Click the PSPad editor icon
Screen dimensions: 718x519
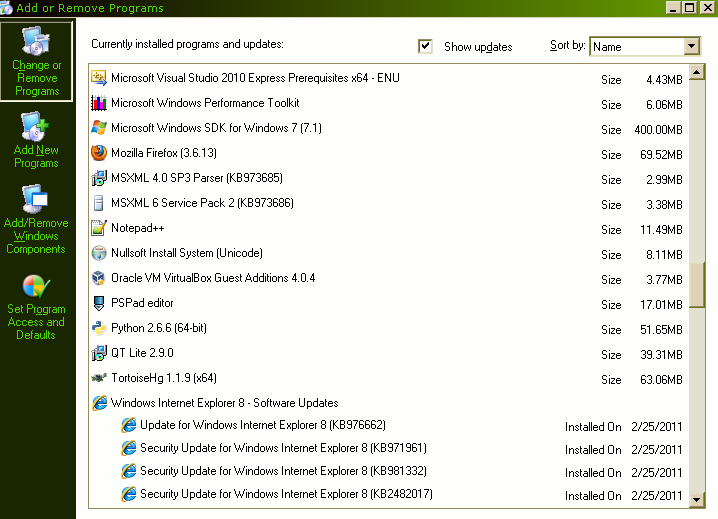pos(98,303)
